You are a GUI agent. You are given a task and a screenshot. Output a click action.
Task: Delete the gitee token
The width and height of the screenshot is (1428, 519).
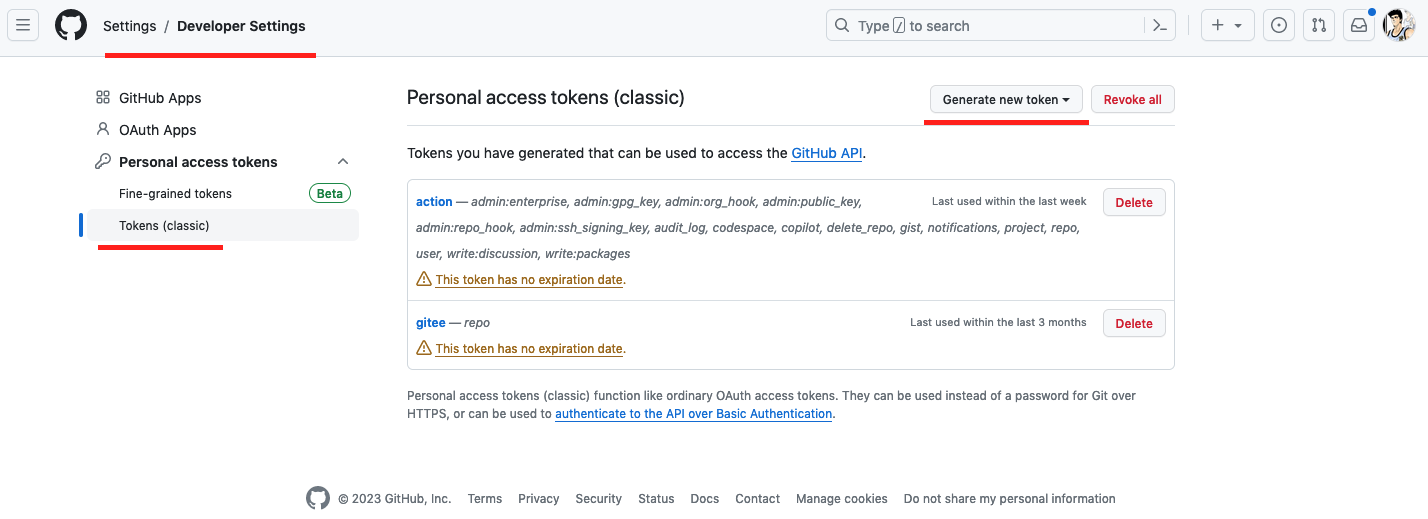tap(1134, 324)
